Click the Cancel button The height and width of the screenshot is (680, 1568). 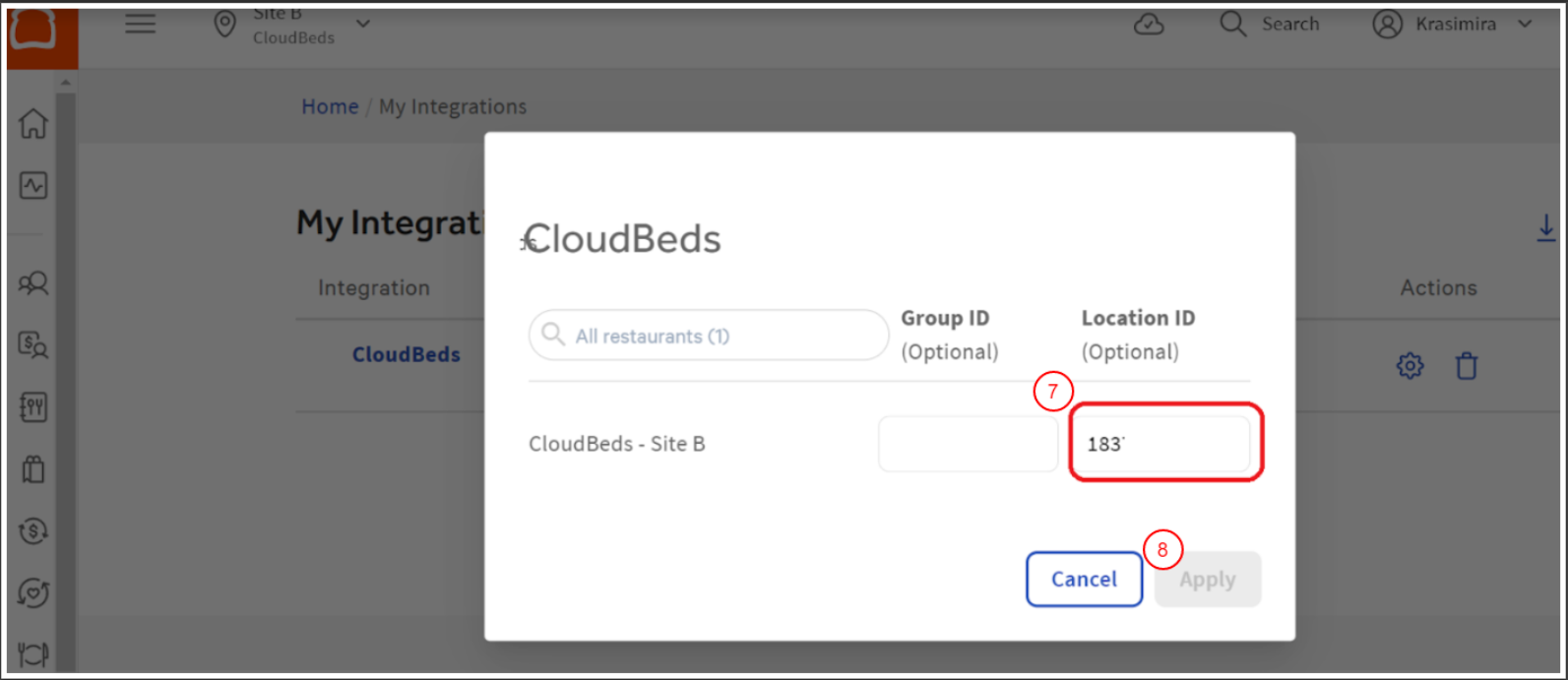click(1084, 580)
